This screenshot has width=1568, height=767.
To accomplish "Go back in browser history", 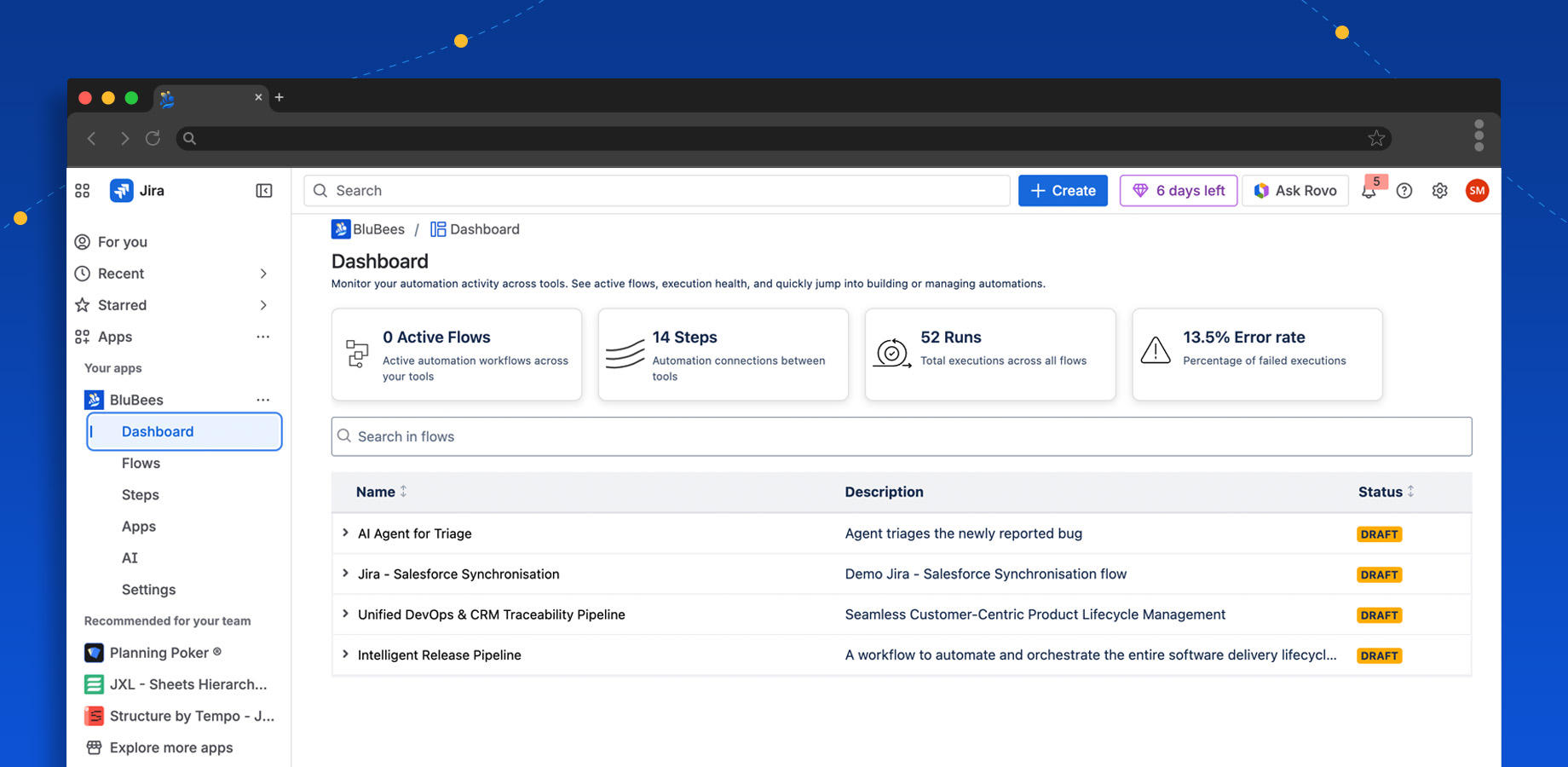I will click(x=92, y=138).
